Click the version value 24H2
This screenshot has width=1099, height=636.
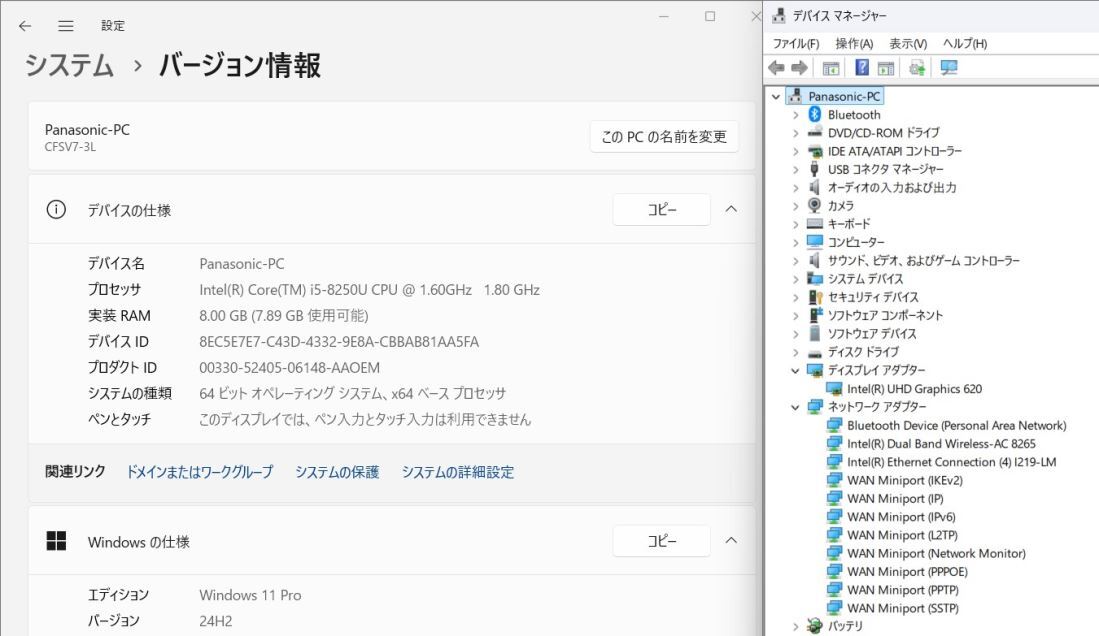216,621
